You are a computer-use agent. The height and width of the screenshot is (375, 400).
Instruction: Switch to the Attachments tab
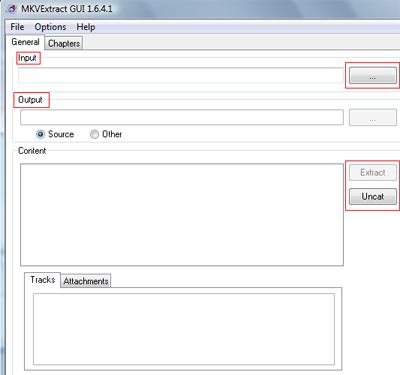[x=86, y=281]
